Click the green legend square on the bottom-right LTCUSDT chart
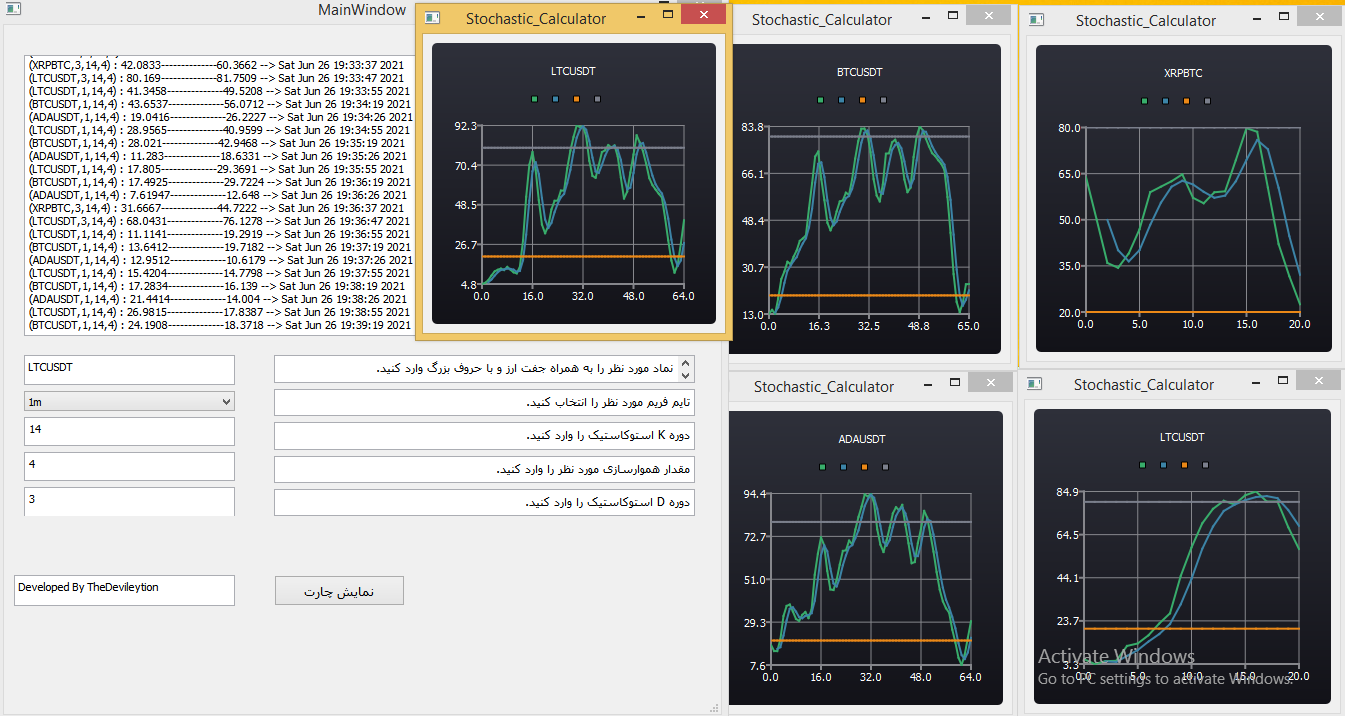 [1141, 465]
